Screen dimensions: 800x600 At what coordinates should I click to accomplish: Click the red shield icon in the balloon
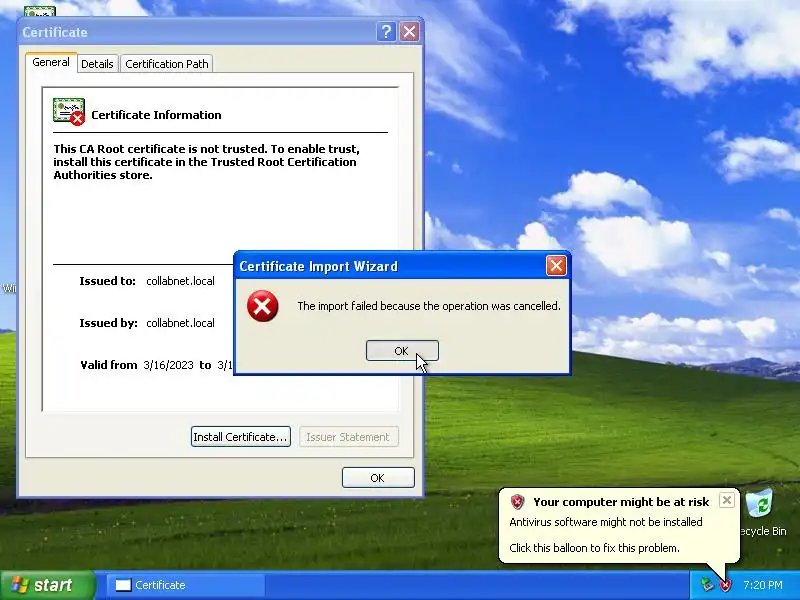517,502
